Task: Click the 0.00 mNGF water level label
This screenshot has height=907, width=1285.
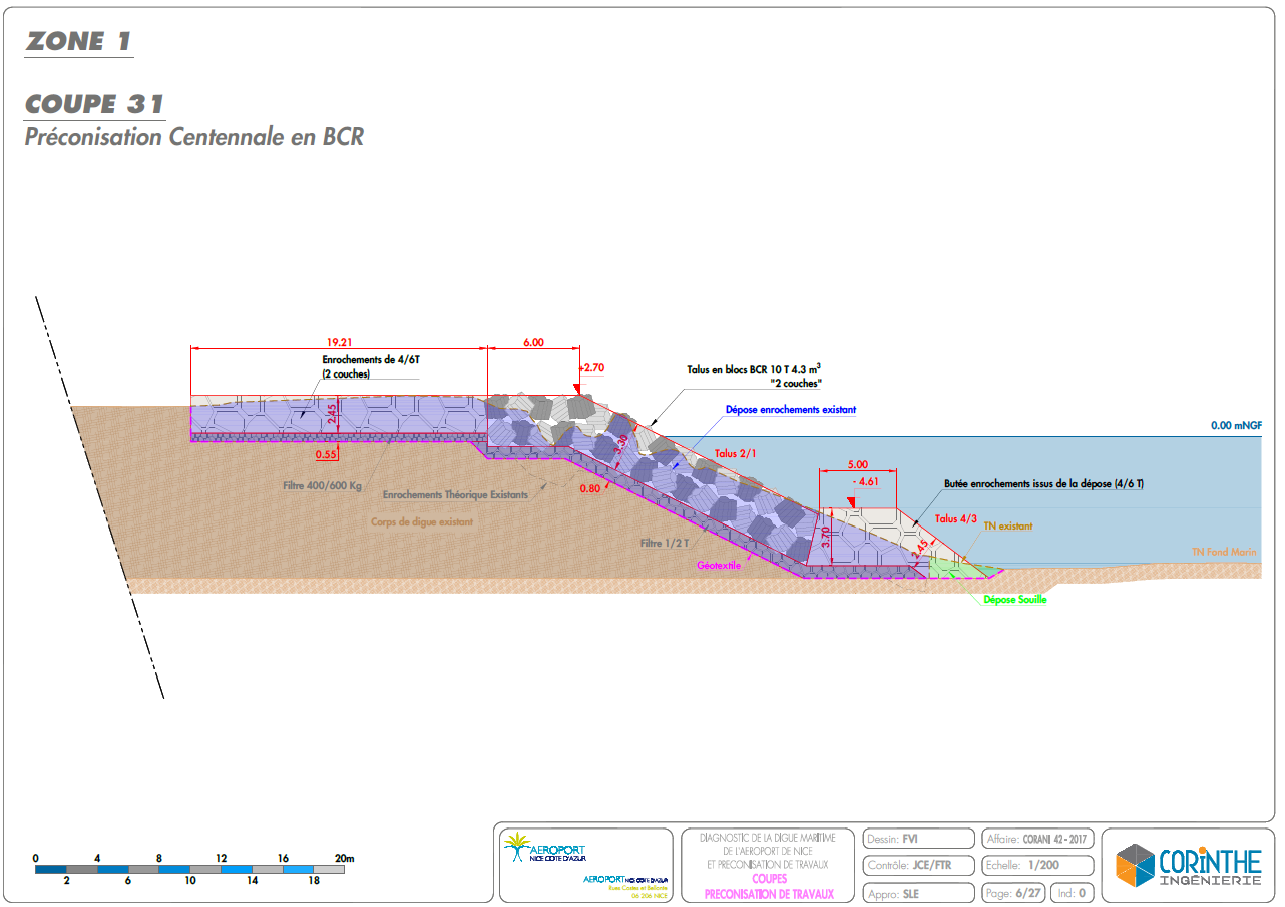Action: pyautogui.click(x=1237, y=425)
